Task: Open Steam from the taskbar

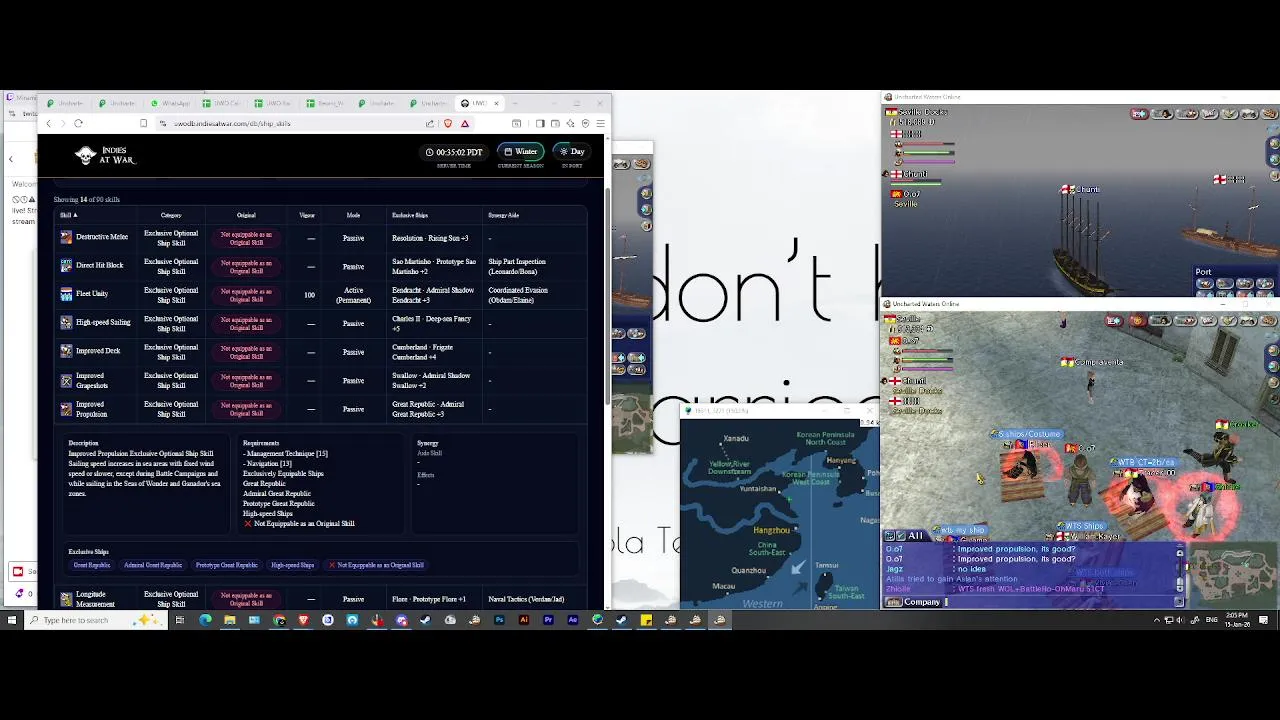Action: [x=425, y=620]
